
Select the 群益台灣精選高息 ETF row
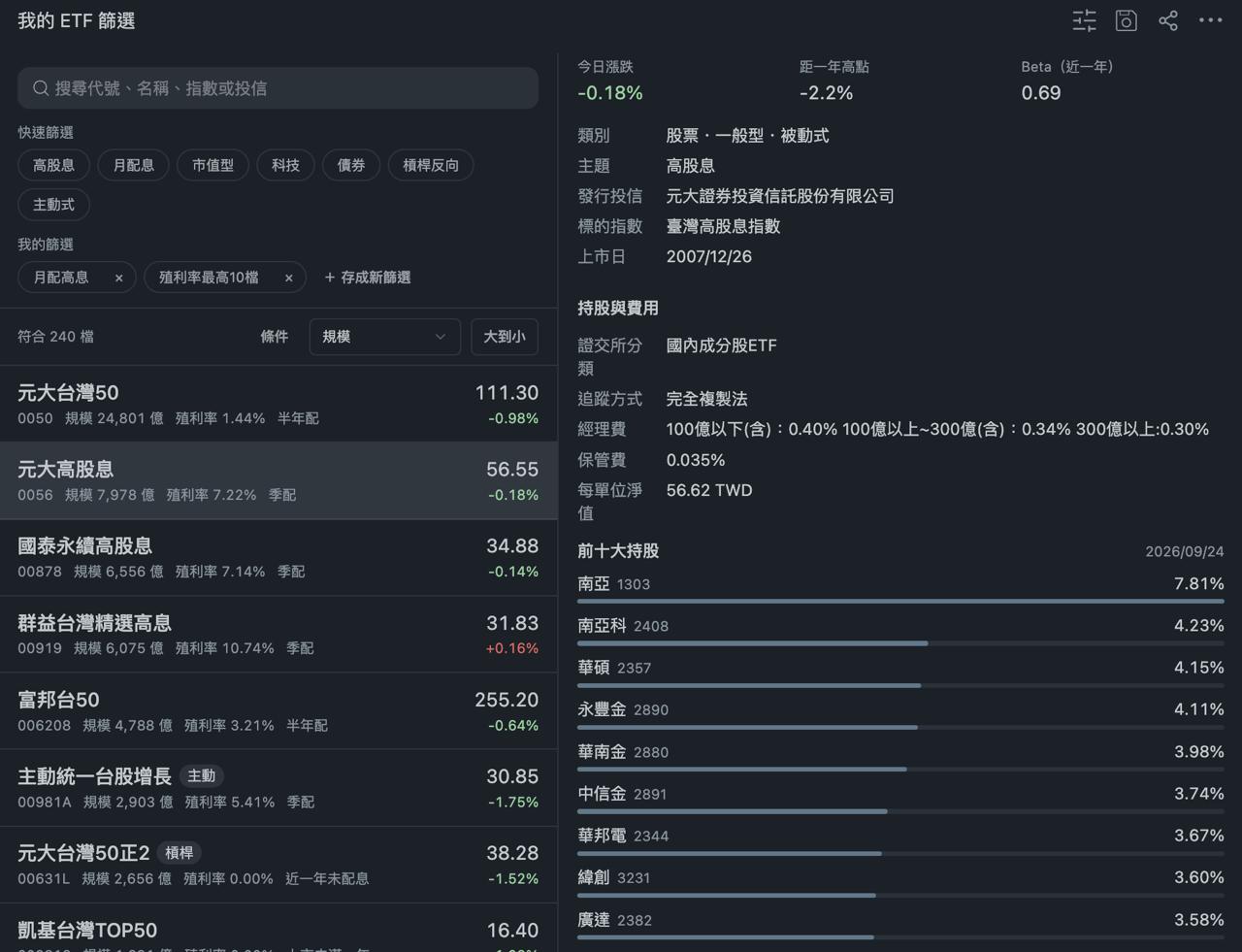278,634
